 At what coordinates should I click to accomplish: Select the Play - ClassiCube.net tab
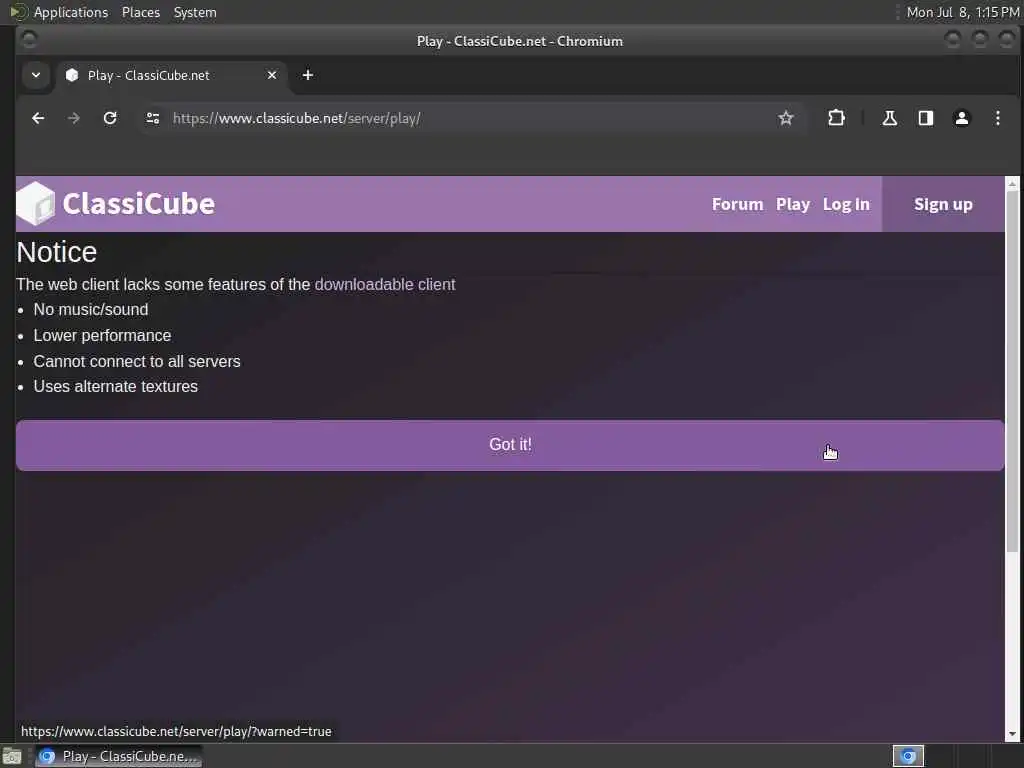pos(170,75)
